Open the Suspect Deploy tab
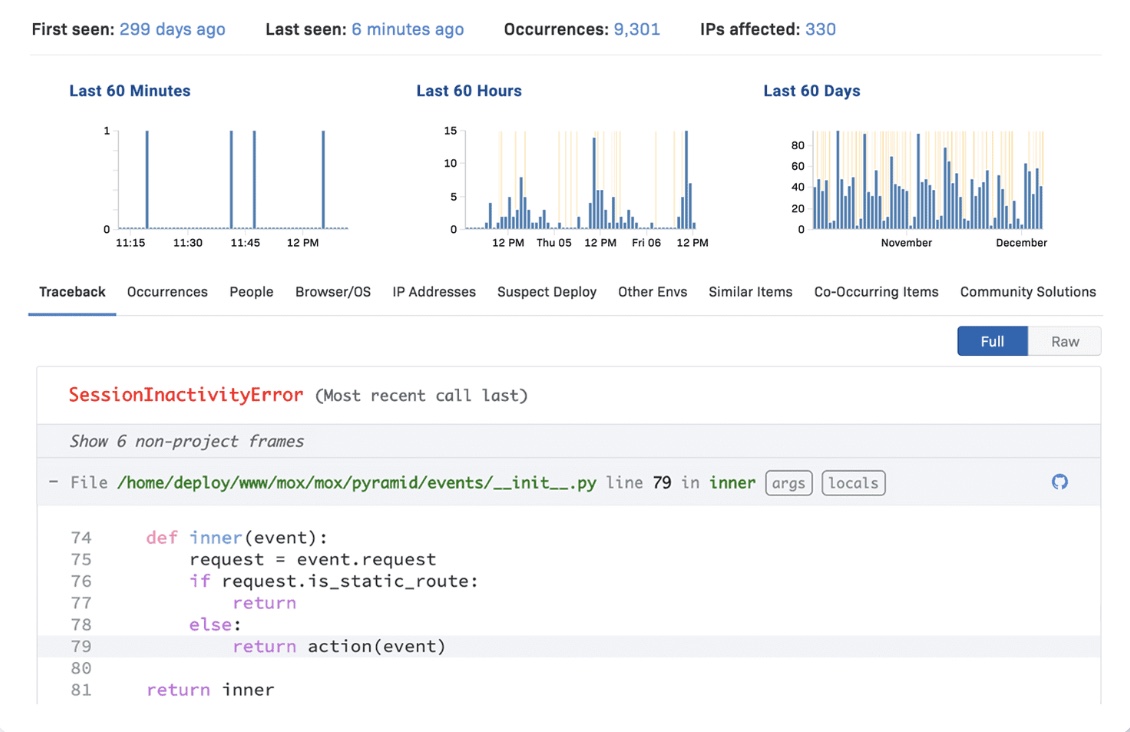 coord(547,292)
